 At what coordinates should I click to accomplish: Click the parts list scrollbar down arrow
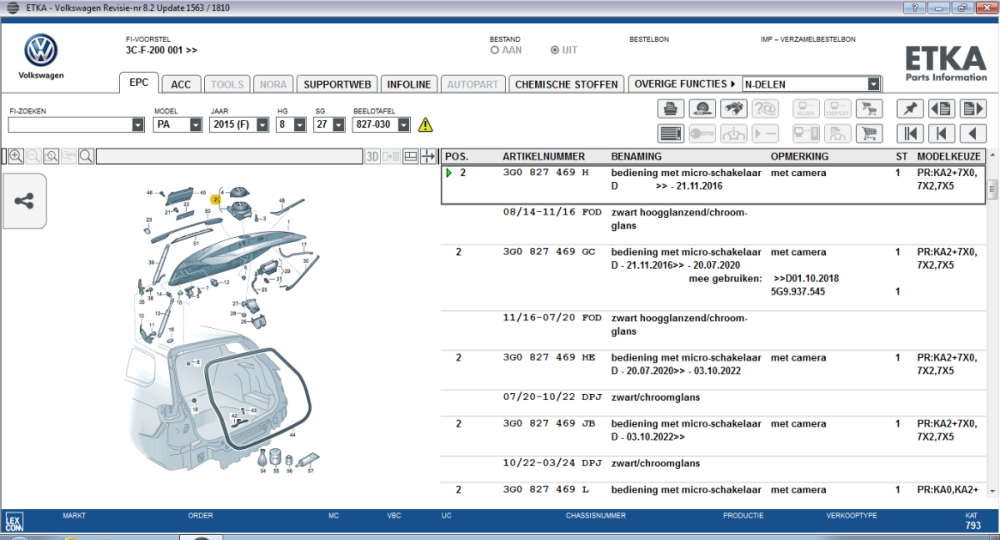992,491
